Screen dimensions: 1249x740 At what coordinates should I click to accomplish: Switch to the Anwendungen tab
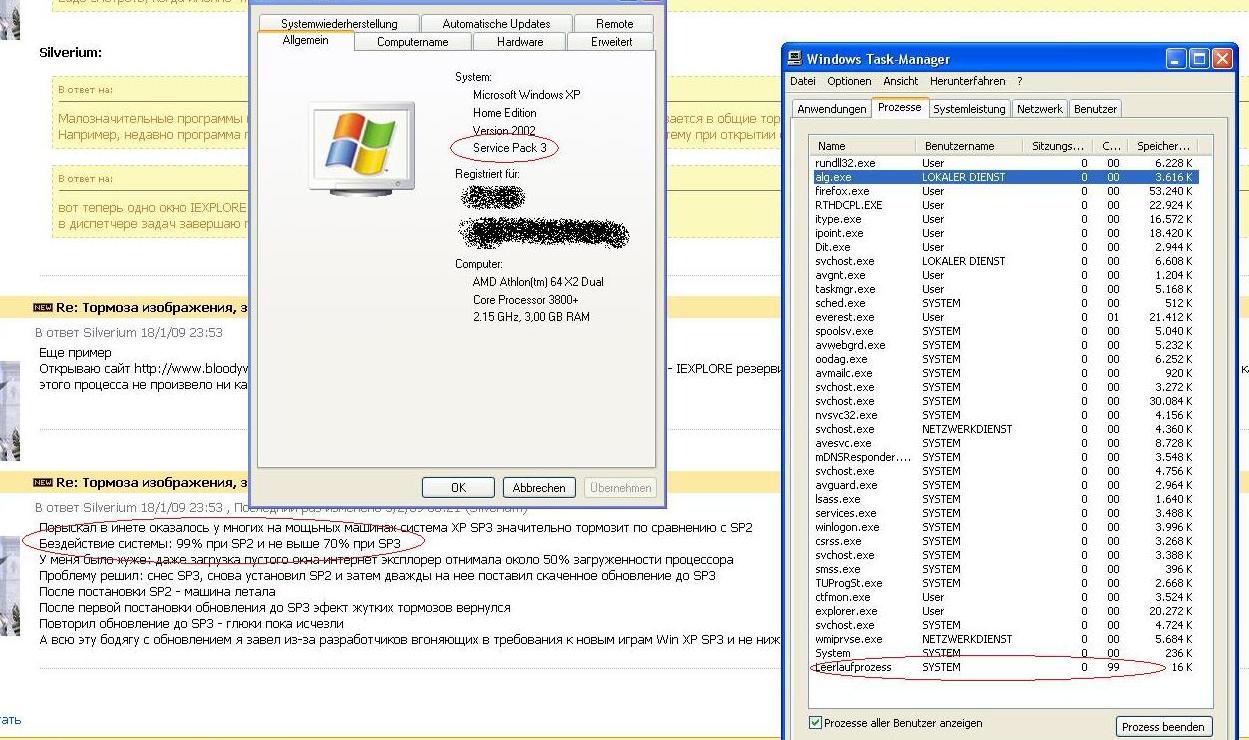pyautogui.click(x=831, y=109)
